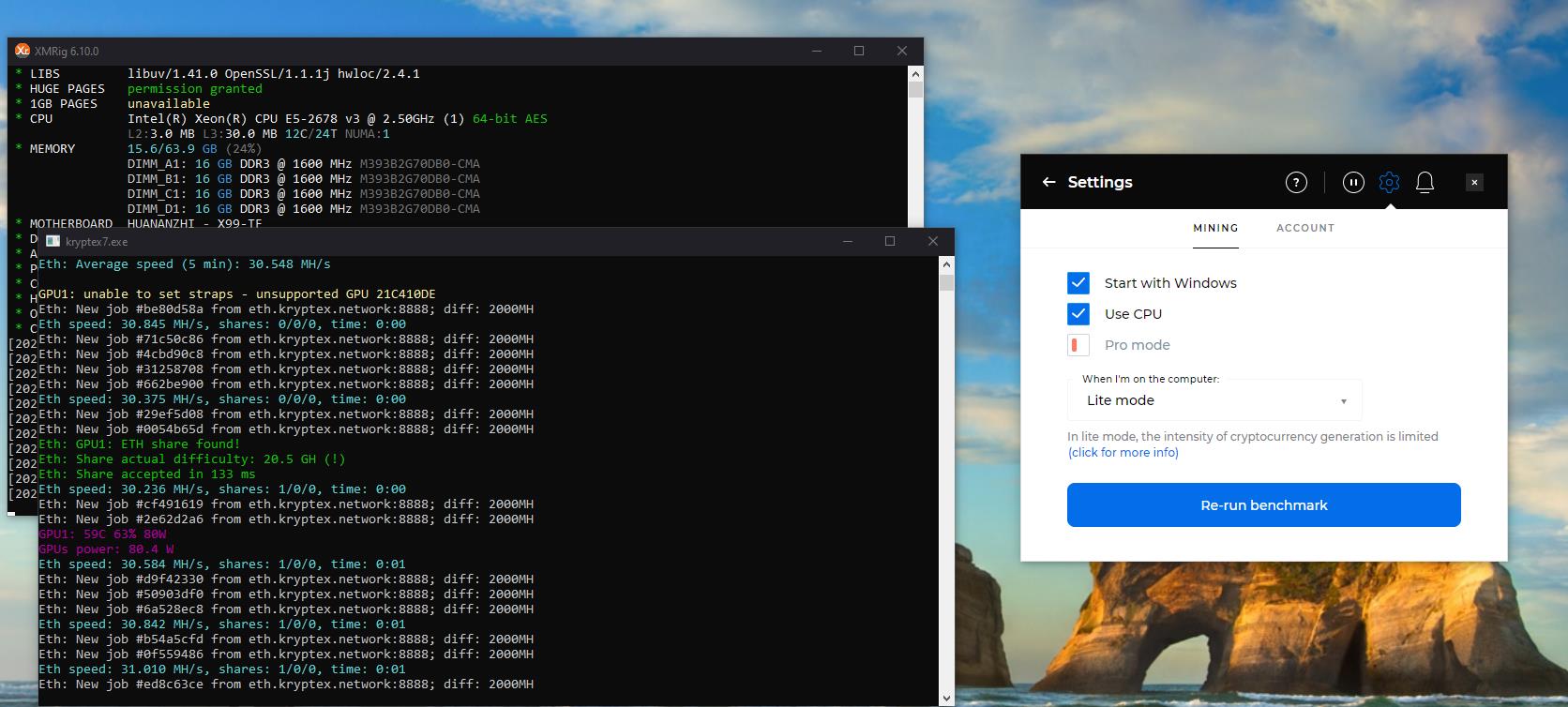Click 'Average speed (5 min): 30.548 MH/s' line

click(x=184, y=263)
